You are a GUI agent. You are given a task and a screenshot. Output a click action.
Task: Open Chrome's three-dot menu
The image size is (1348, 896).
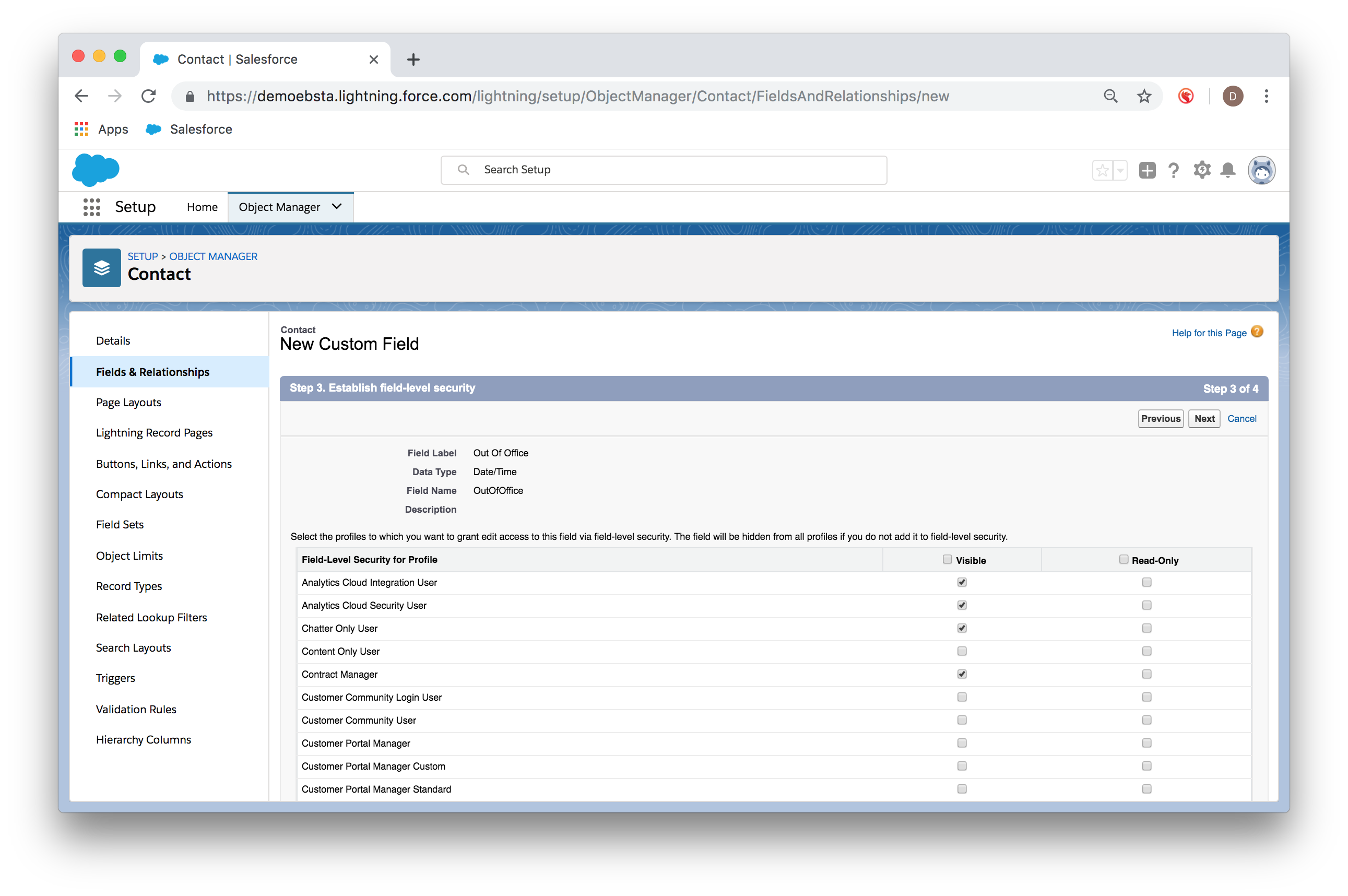(x=1266, y=96)
